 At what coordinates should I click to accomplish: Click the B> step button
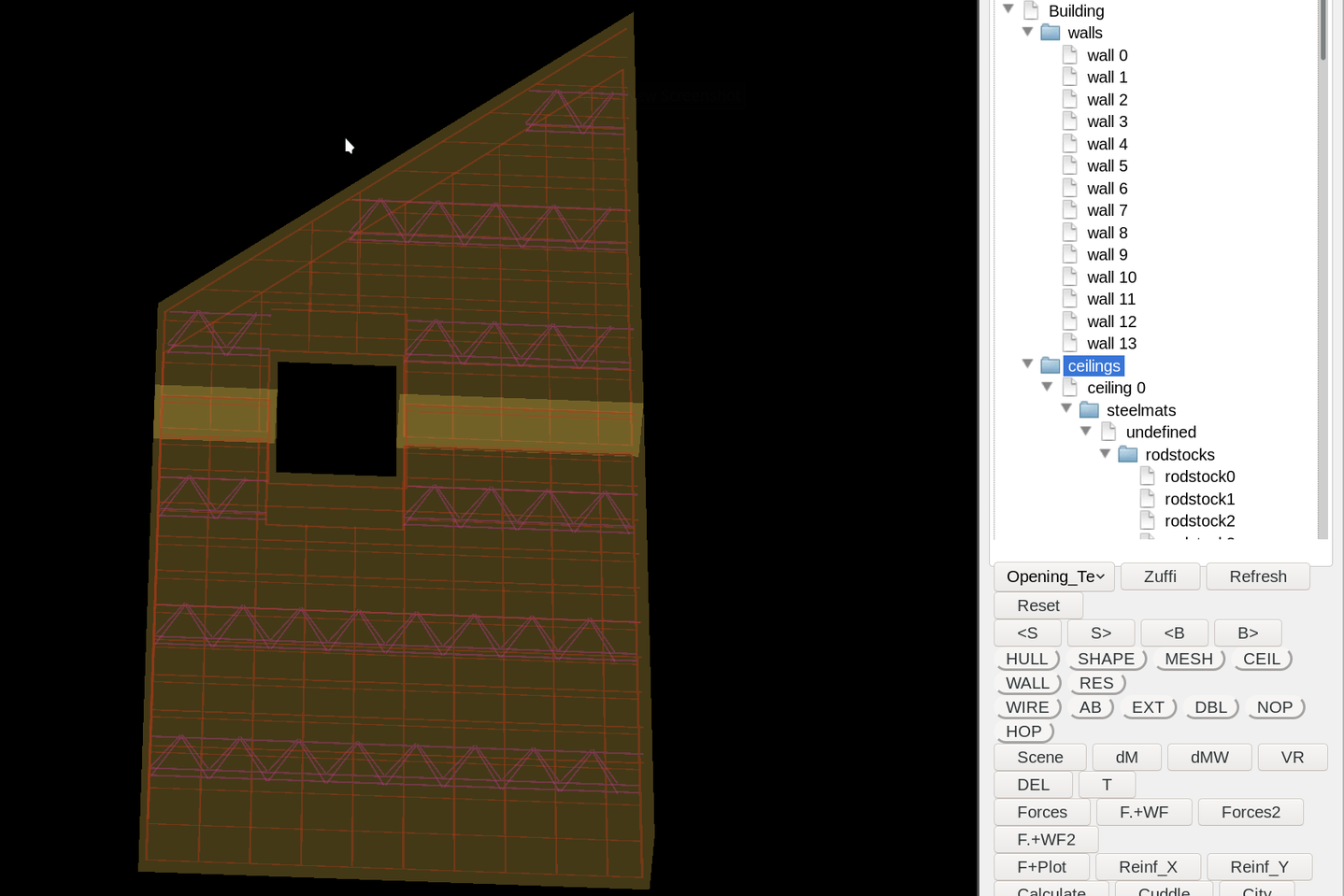pyautogui.click(x=1248, y=633)
